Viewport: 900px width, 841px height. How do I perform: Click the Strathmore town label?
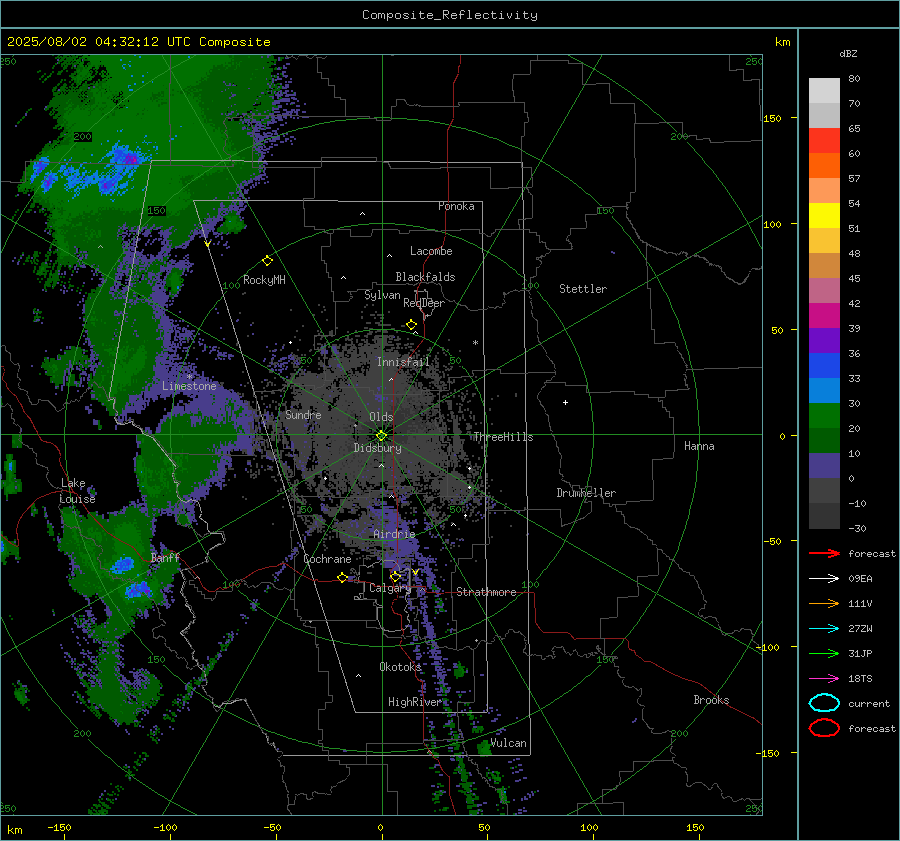point(487,592)
